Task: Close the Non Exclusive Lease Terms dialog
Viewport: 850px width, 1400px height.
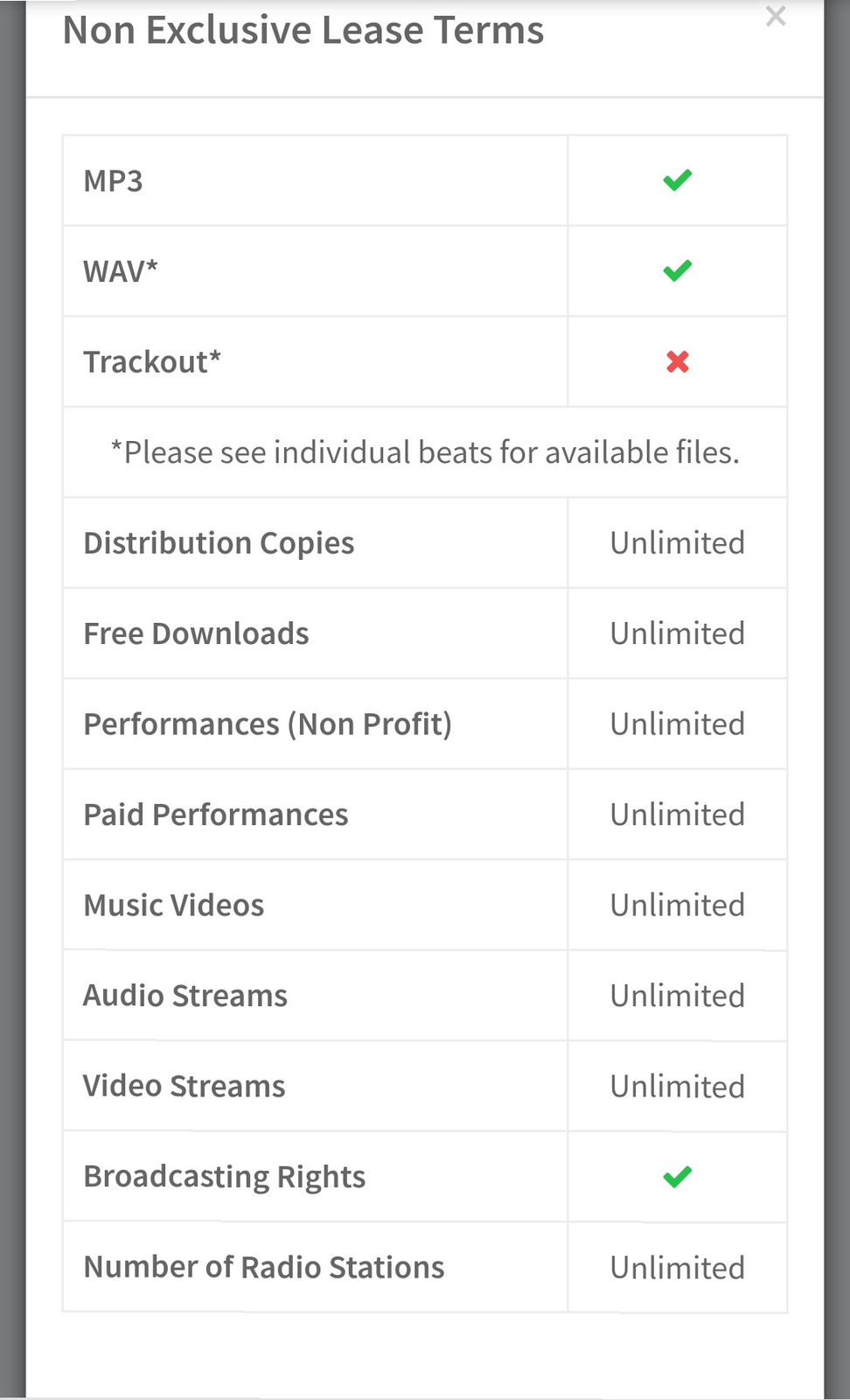Action: pyautogui.click(x=775, y=17)
